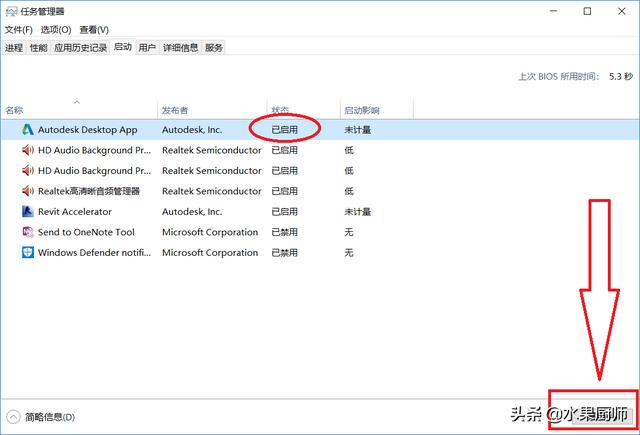Click the Send to OneNote Tool icon
Screen dimensions: 640x435
(27, 232)
